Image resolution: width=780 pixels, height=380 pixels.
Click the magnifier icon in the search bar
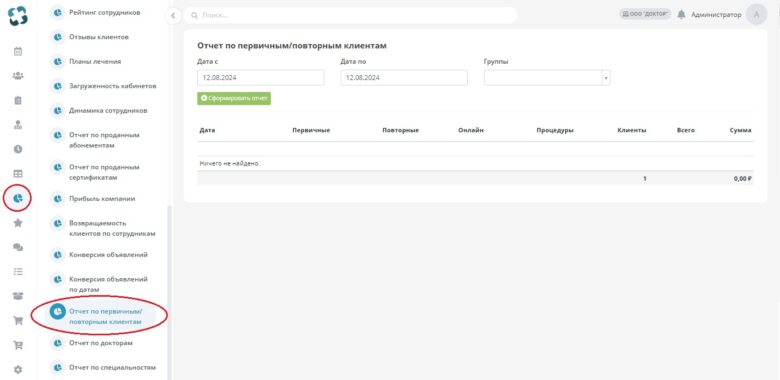click(x=194, y=15)
